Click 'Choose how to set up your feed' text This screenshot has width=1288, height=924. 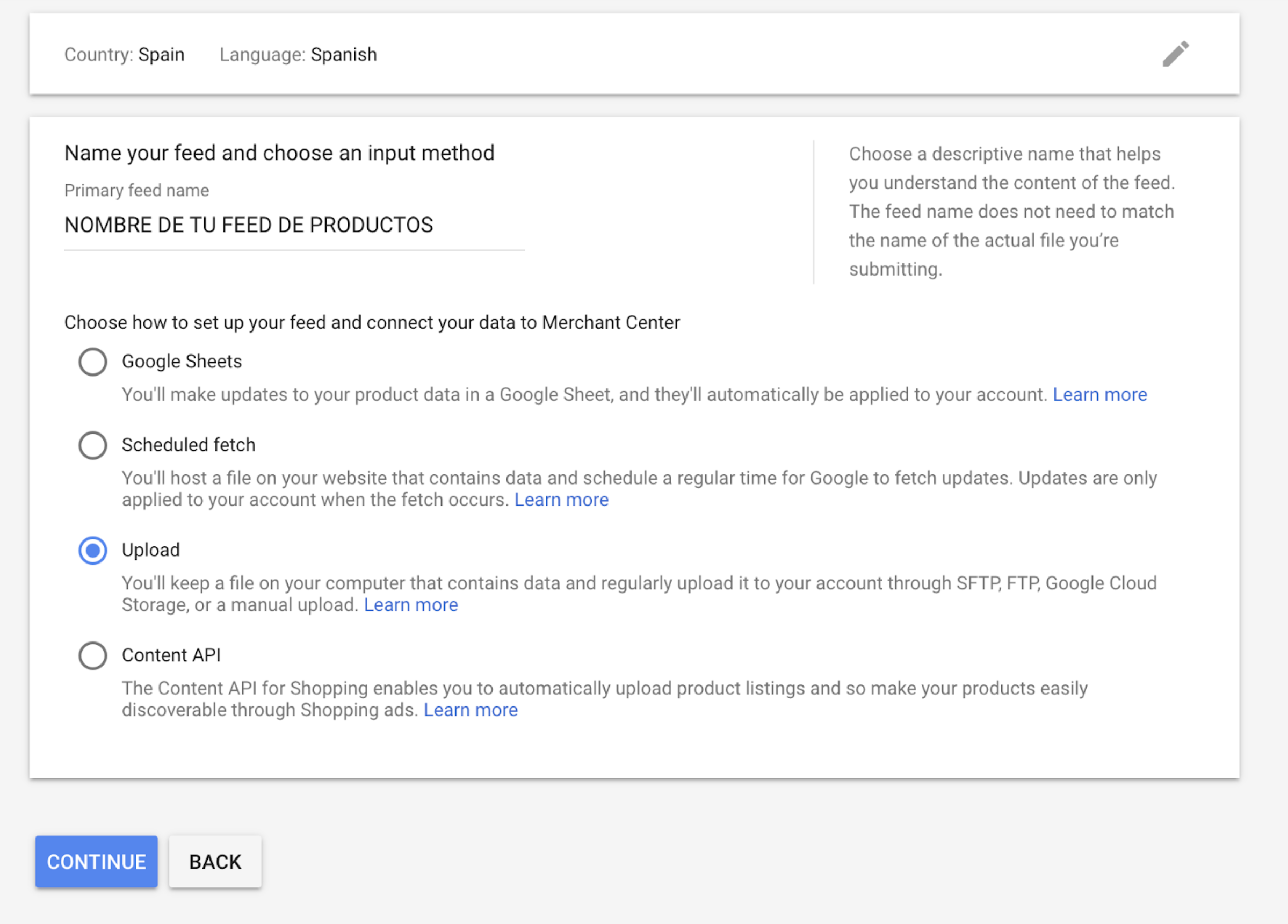coord(372,322)
